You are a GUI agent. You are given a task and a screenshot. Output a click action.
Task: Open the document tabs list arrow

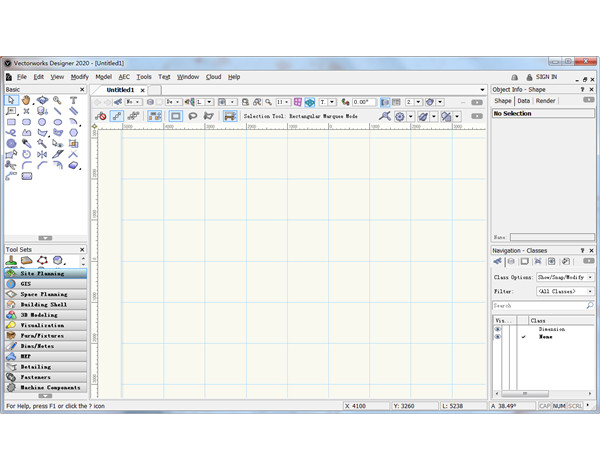pos(482,90)
